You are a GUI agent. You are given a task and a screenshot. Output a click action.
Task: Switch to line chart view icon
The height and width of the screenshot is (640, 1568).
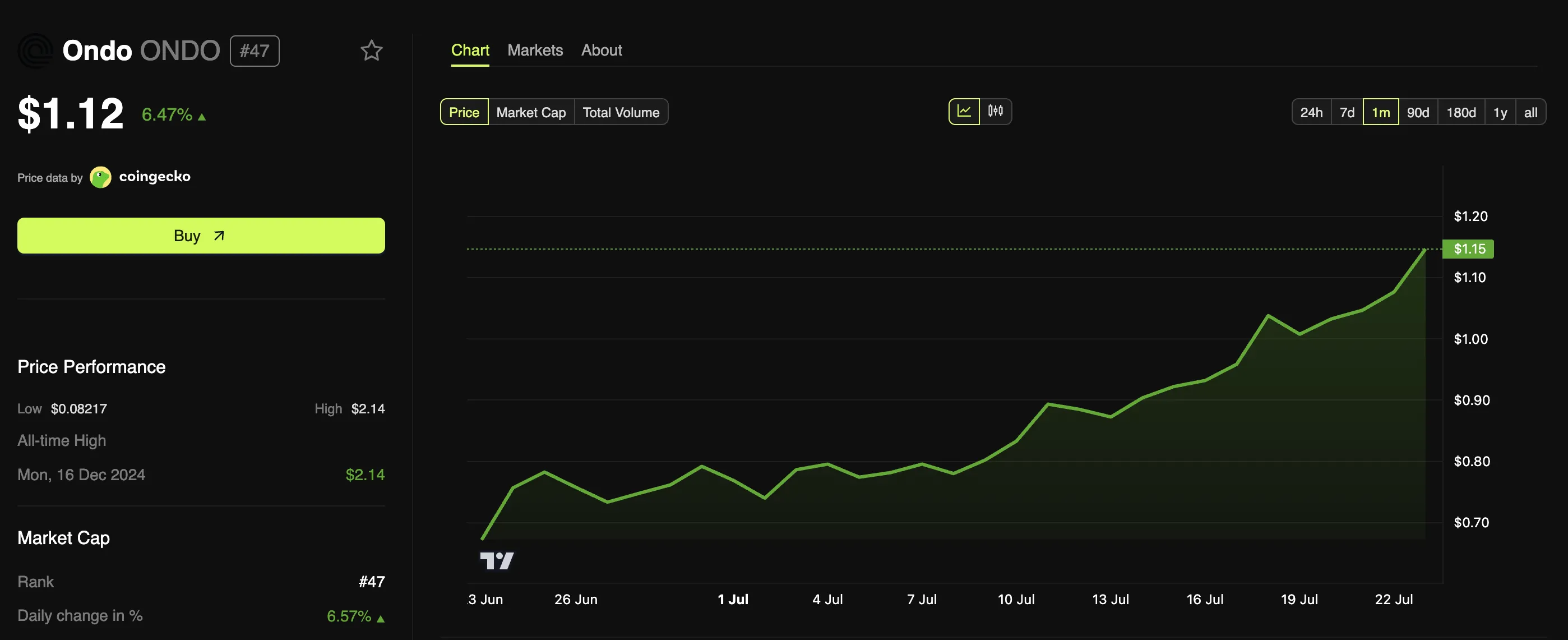click(x=964, y=112)
